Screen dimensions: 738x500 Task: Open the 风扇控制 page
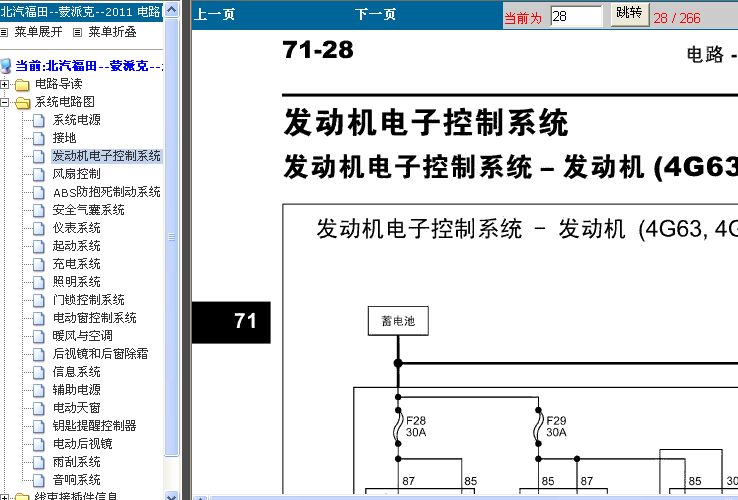(x=76, y=174)
